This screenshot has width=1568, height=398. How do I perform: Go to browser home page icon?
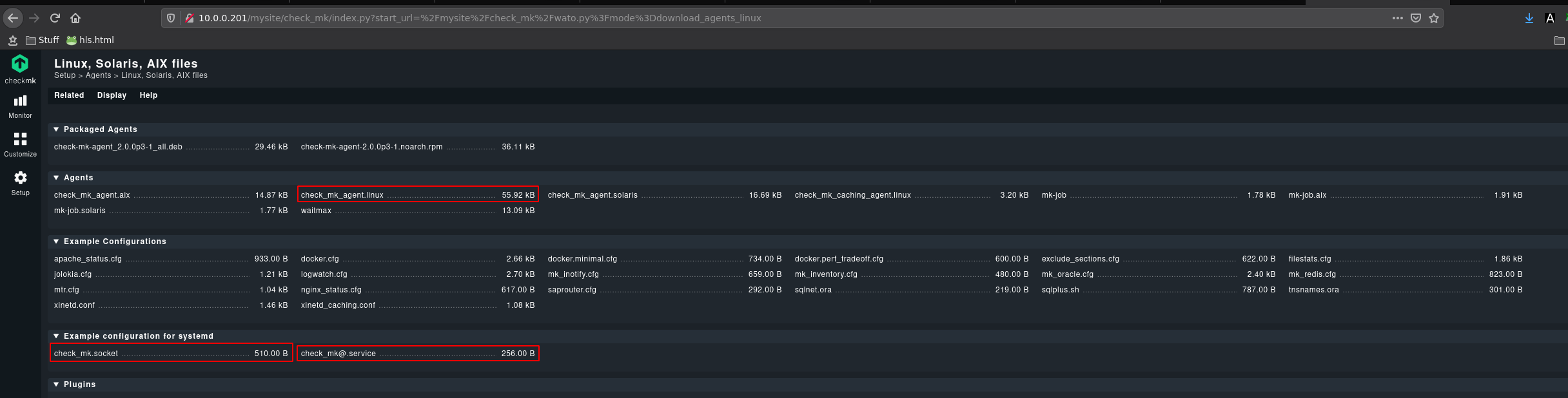(75, 18)
